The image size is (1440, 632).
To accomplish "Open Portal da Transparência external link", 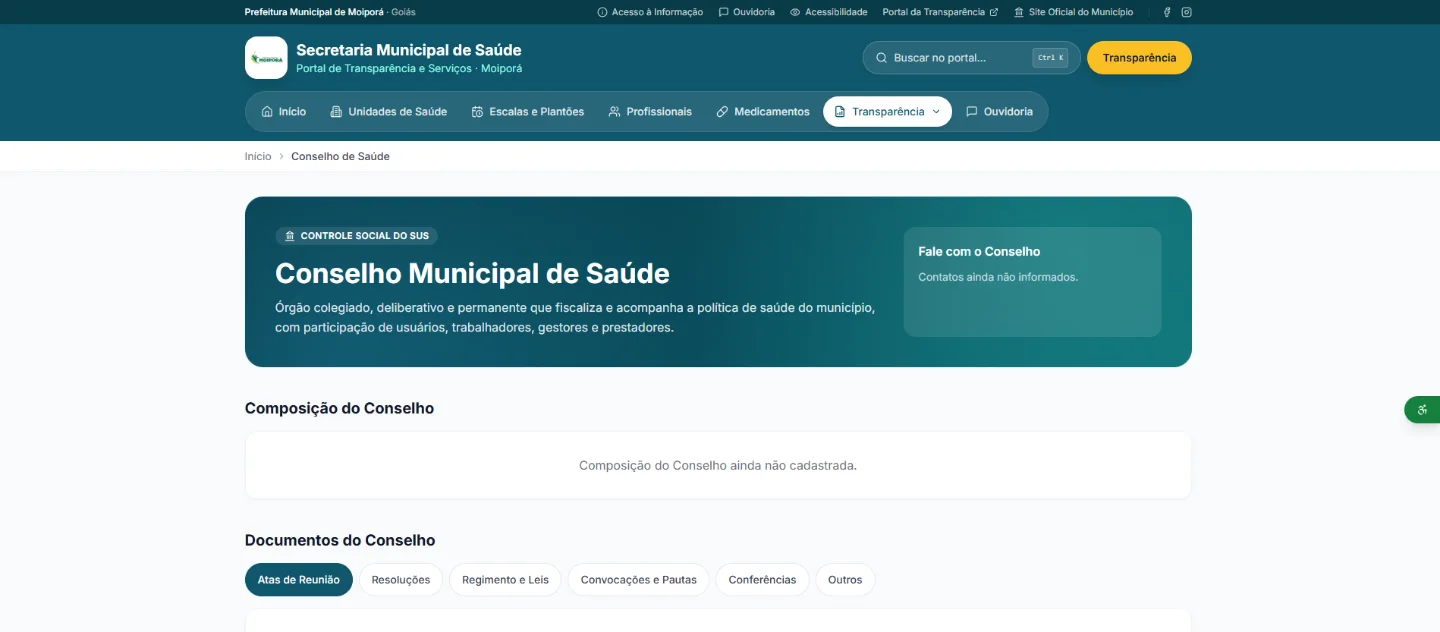I will [940, 12].
